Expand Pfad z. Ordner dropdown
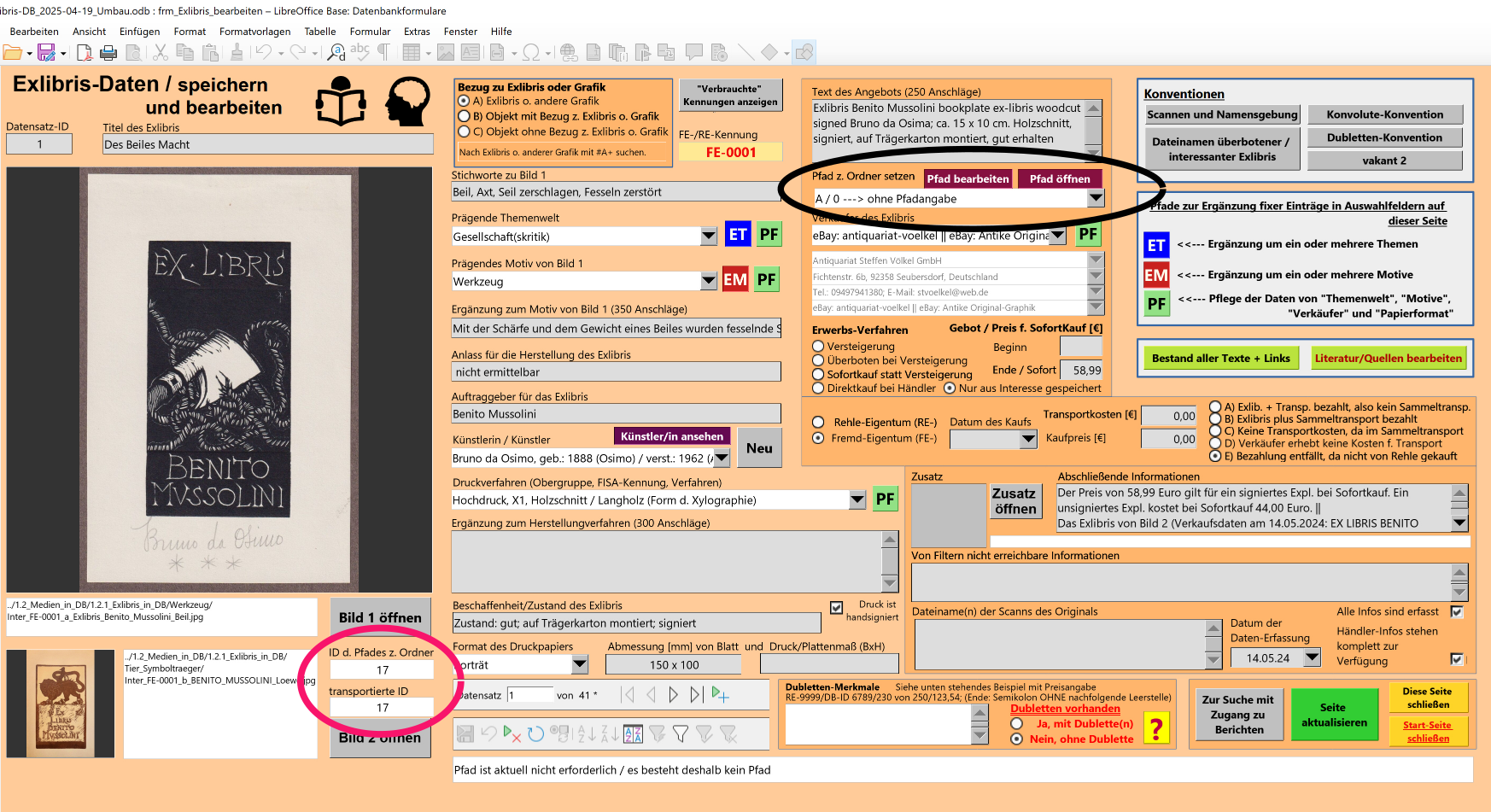 click(x=1096, y=198)
